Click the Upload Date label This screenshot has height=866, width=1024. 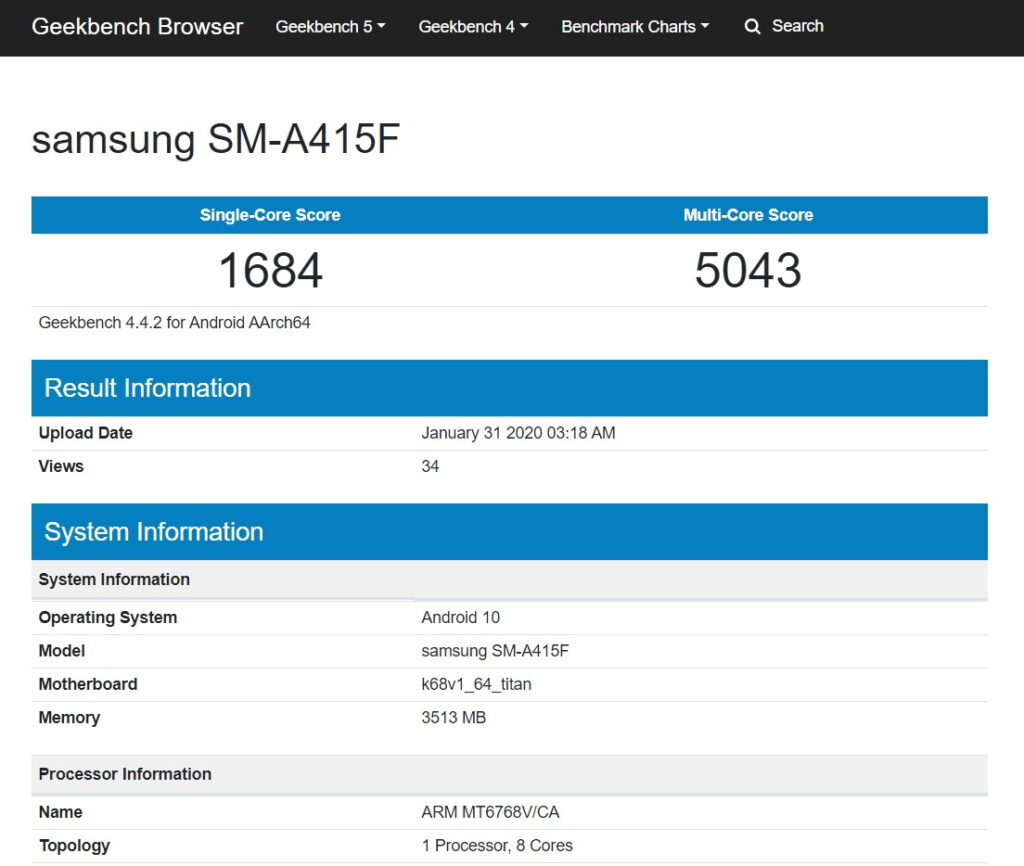86,433
